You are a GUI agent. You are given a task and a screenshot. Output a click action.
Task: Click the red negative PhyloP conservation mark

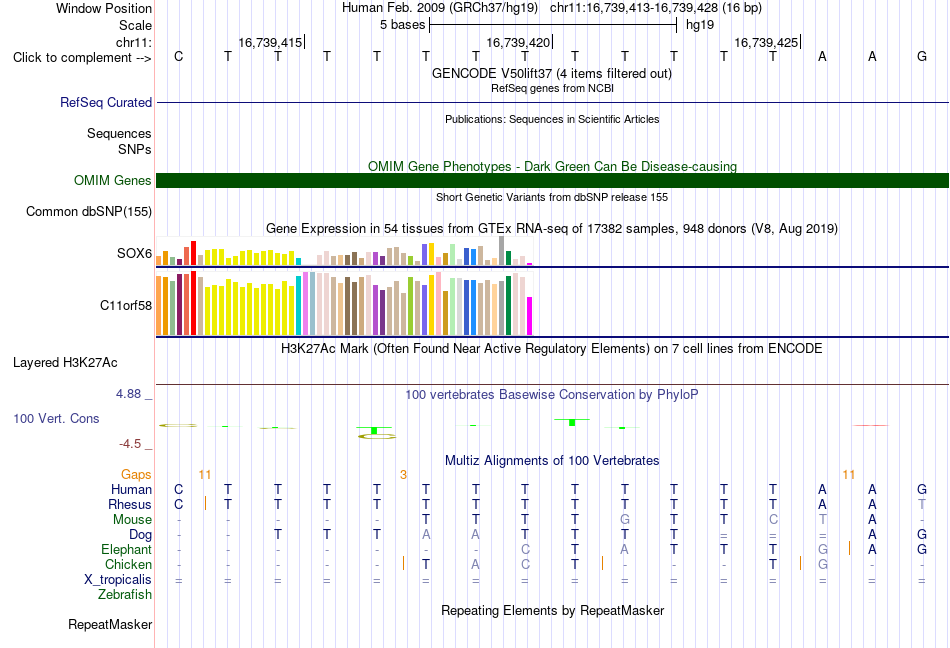coord(871,425)
